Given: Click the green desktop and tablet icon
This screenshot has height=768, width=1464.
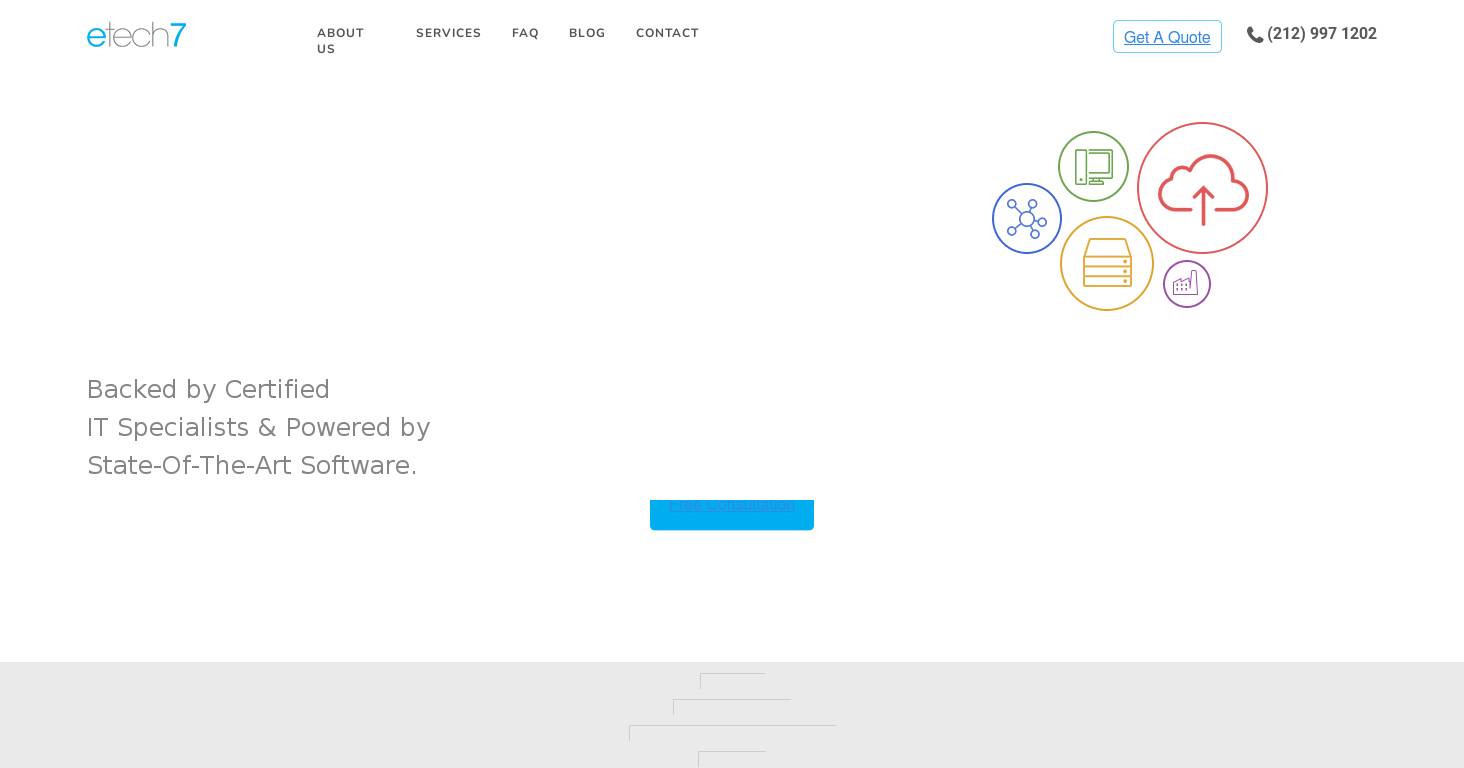Looking at the screenshot, I should click(1093, 167).
